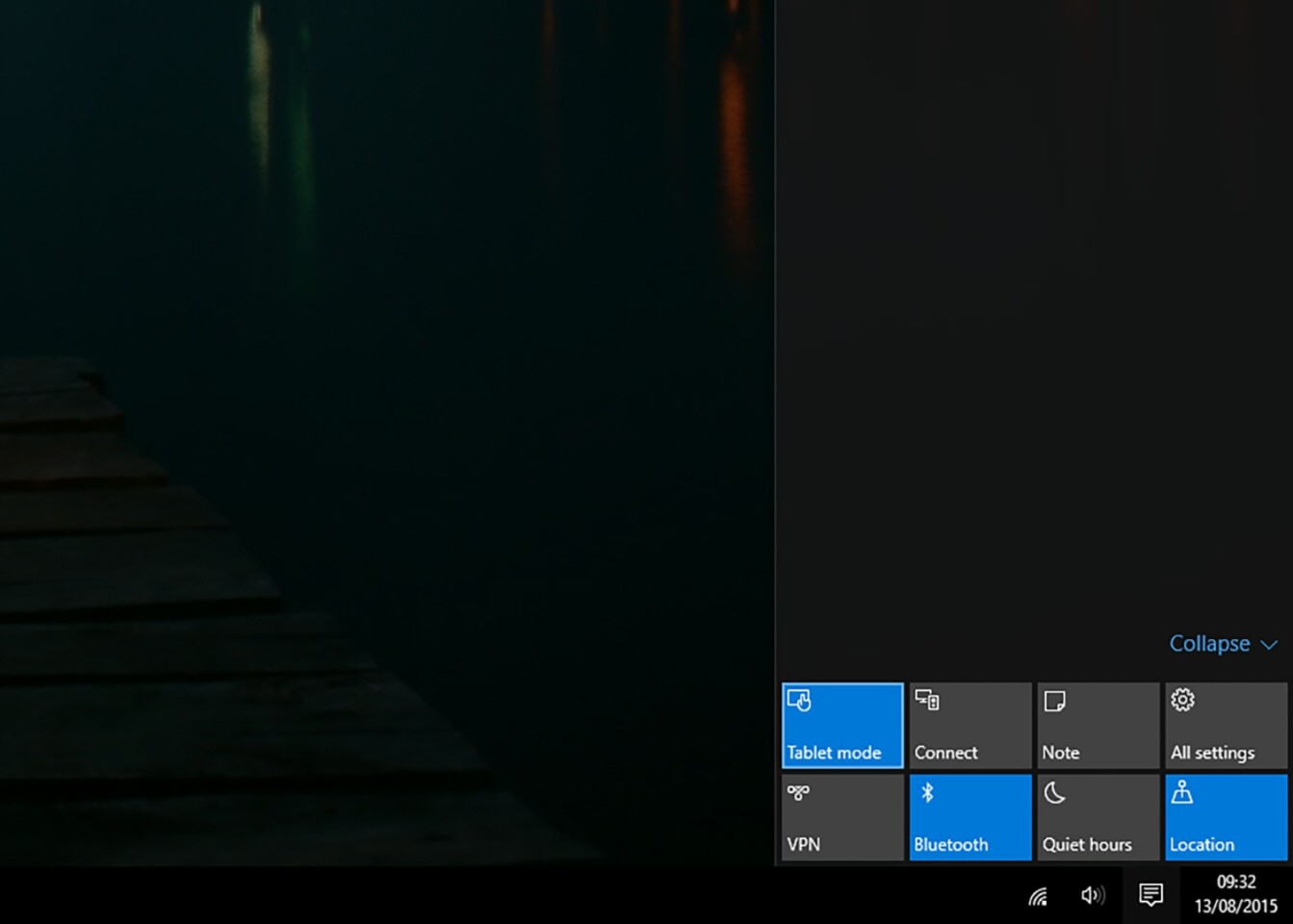Collapse the quick actions panel
The height and width of the screenshot is (924, 1293).
point(1223,643)
